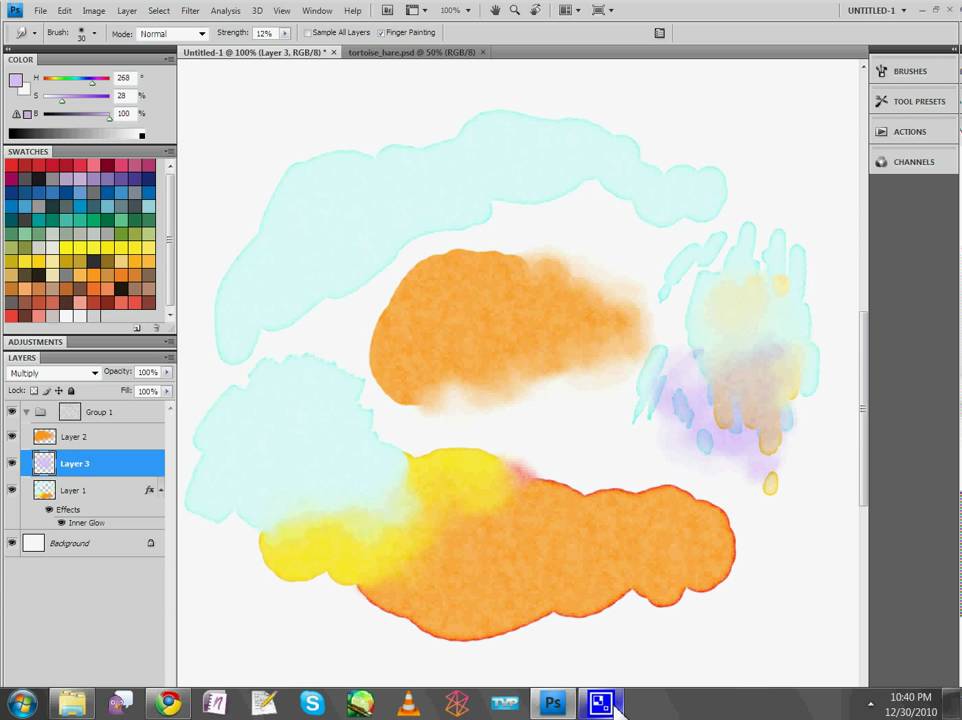Disable Finger Painting option
Viewport: 962px width, 720px height.
[x=380, y=32]
